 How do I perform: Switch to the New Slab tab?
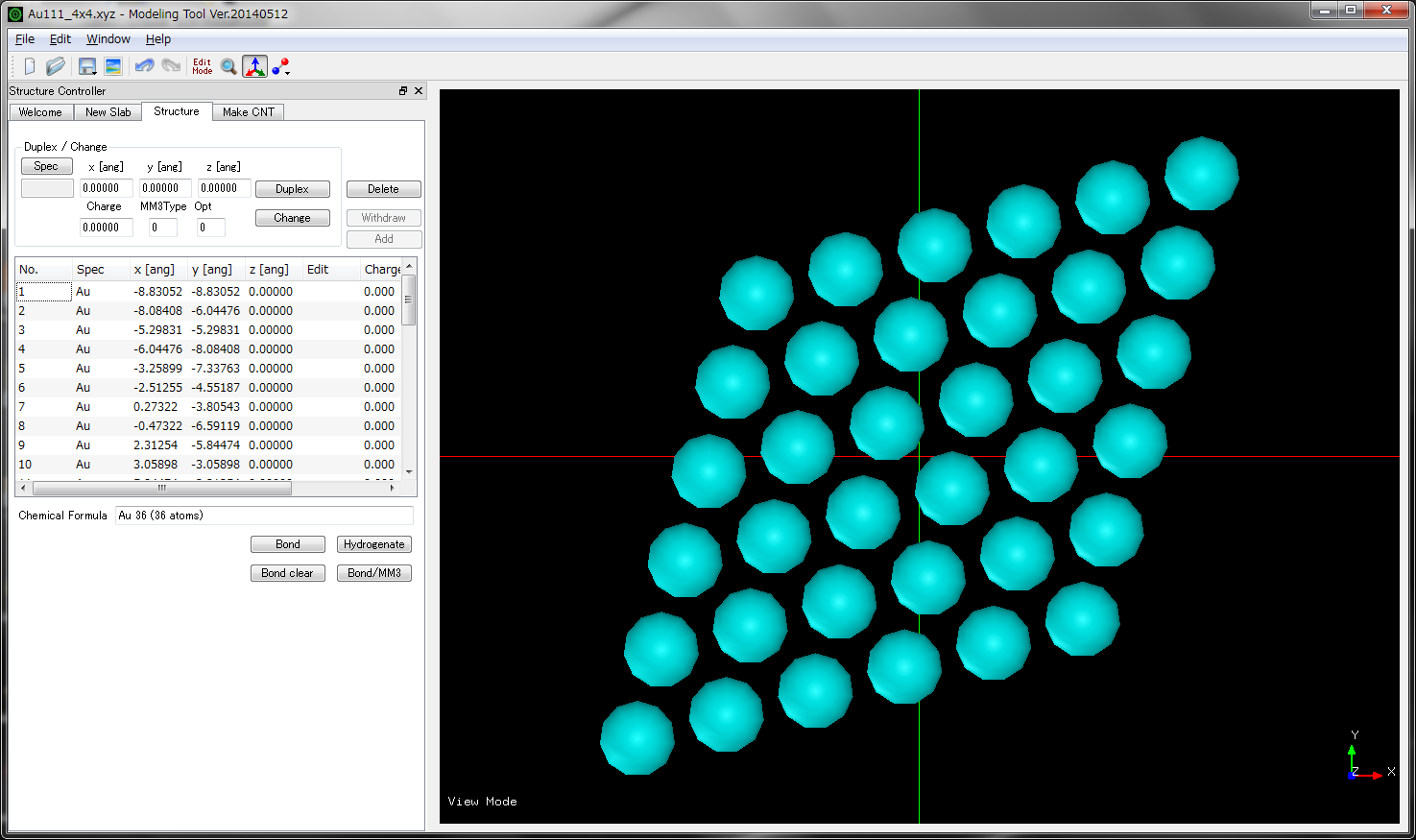(108, 112)
